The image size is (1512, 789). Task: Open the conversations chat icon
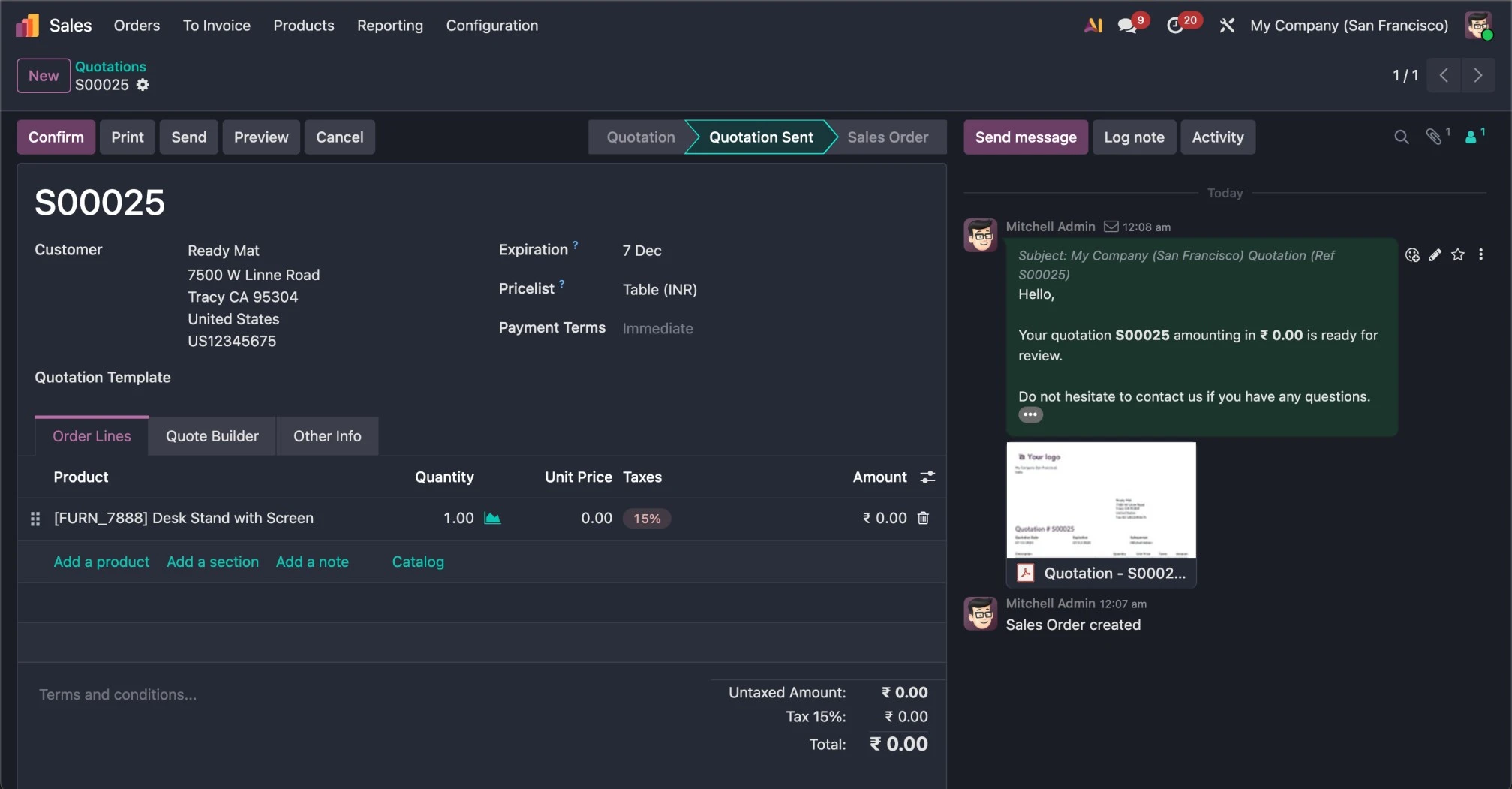click(1126, 26)
